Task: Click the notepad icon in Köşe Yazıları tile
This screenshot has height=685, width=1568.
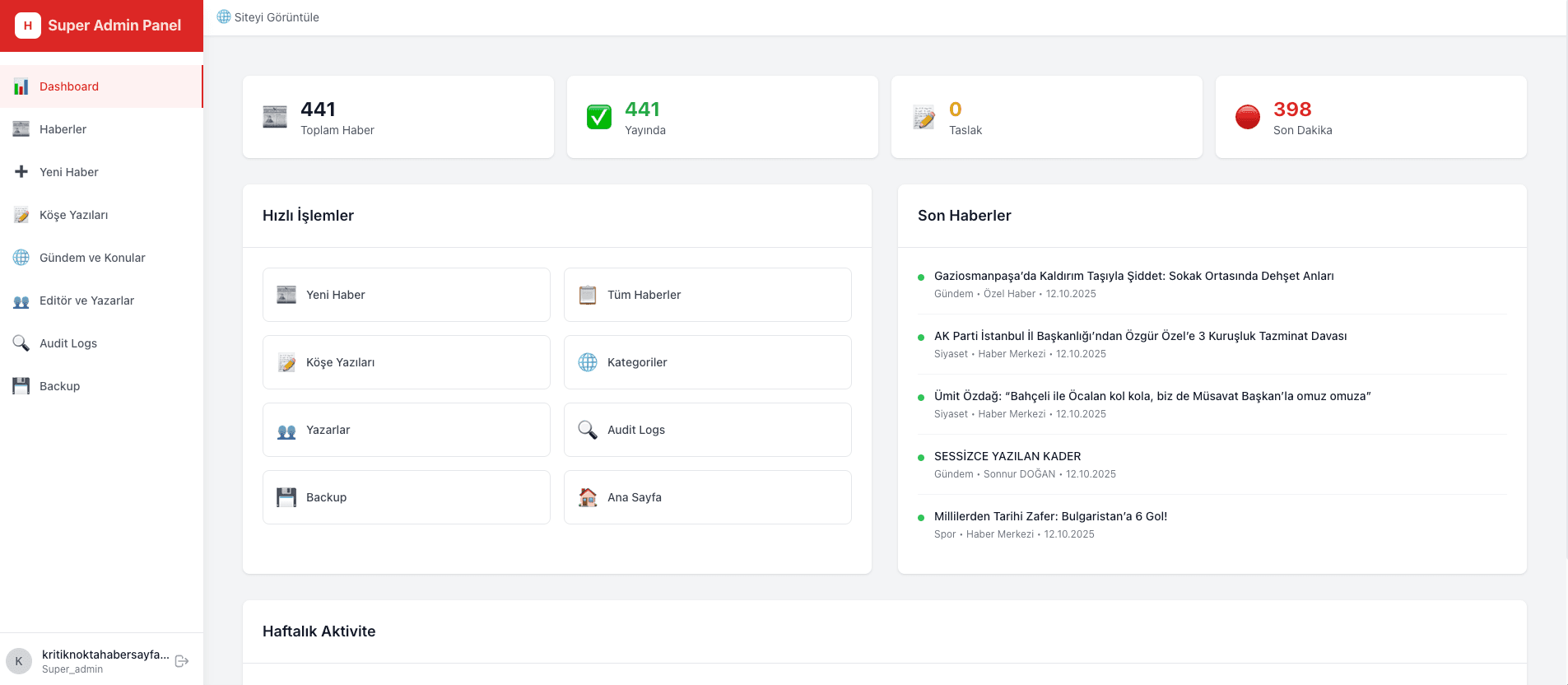Action: [x=286, y=362]
